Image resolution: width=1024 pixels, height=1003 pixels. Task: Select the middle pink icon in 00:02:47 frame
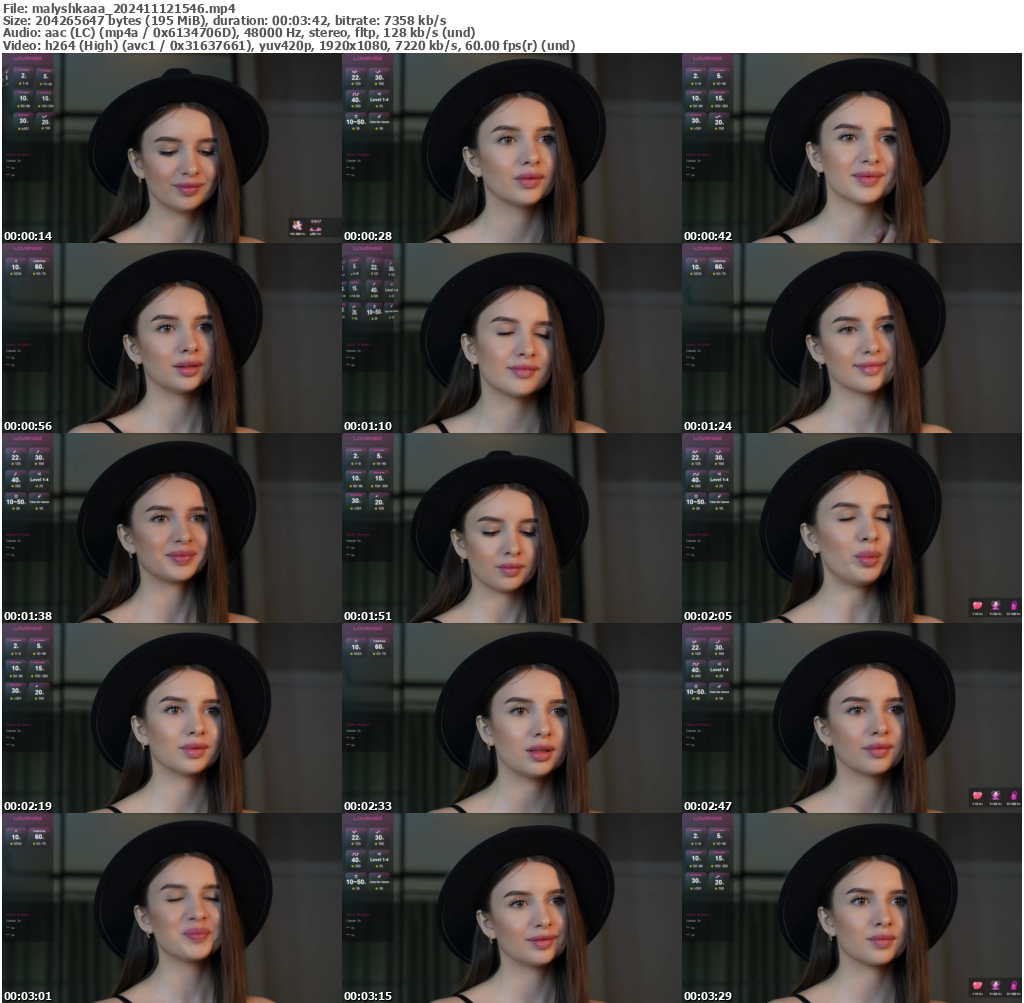995,796
